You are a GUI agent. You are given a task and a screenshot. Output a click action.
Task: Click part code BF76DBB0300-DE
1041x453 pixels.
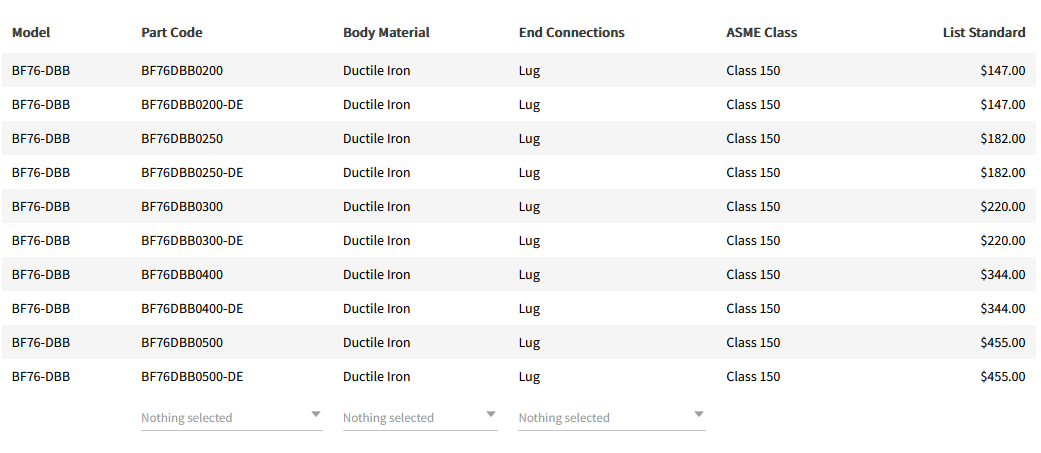click(x=192, y=241)
